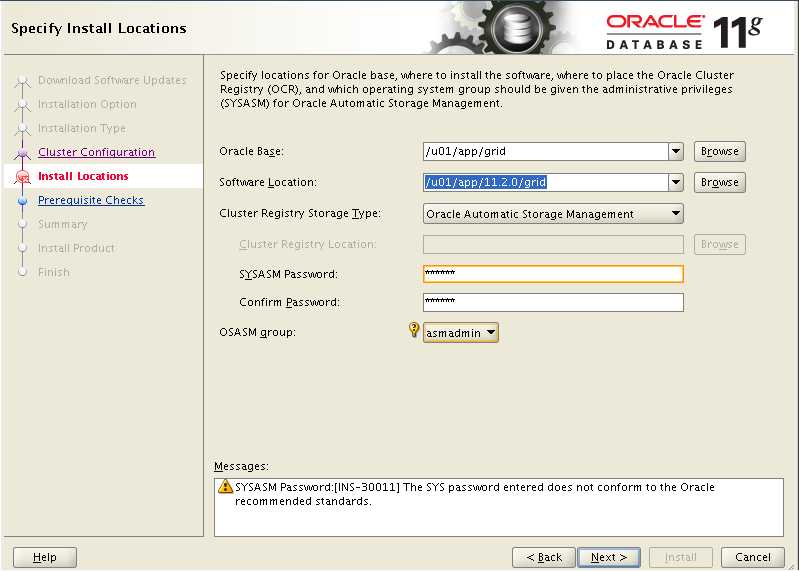The image size is (799, 571).
Task: Open the Software Location dropdown arrow
Action: pos(676,182)
